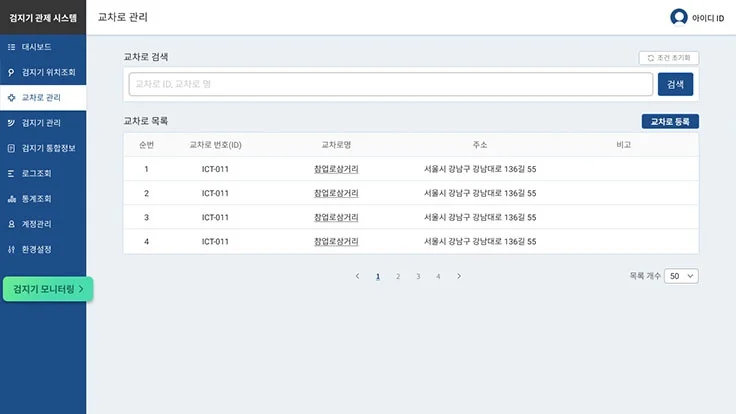Click the log list icon beside 로그조회
This screenshot has height=414, width=736.
click(11, 174)
